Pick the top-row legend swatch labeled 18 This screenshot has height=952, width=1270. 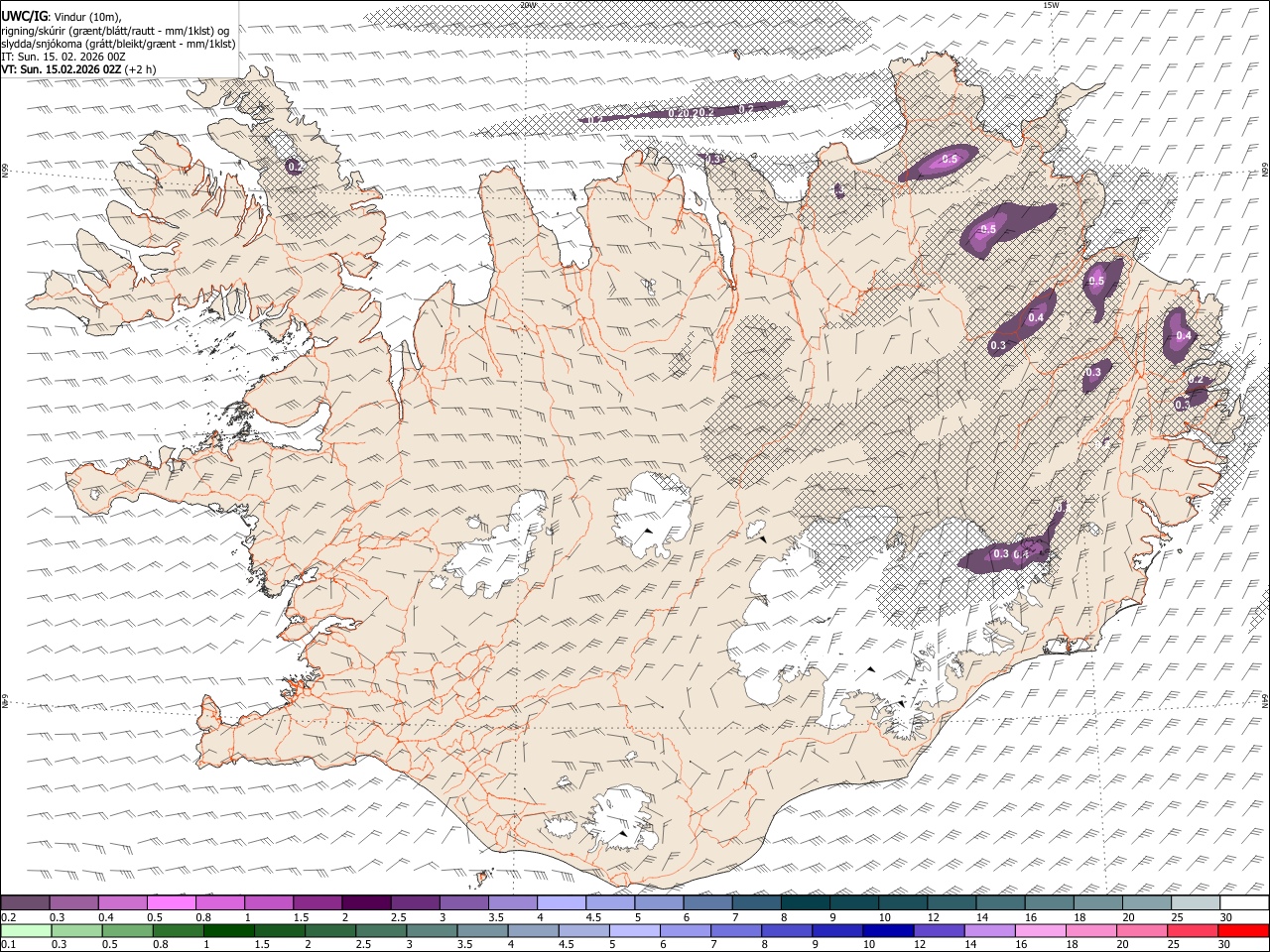pos(1097,903)
